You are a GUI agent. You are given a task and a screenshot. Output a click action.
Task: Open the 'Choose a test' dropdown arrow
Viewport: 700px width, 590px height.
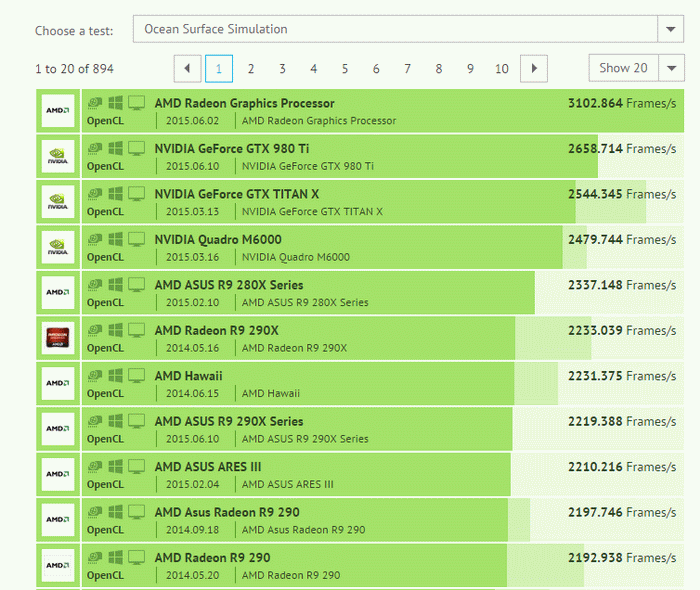(670, 29)
